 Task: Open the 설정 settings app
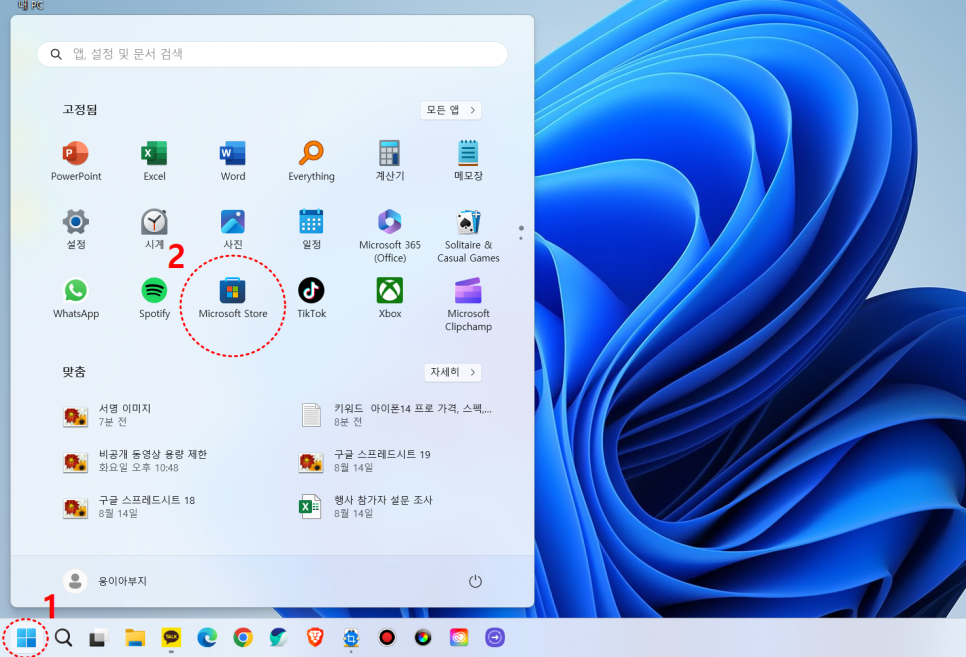pos(76,229)
